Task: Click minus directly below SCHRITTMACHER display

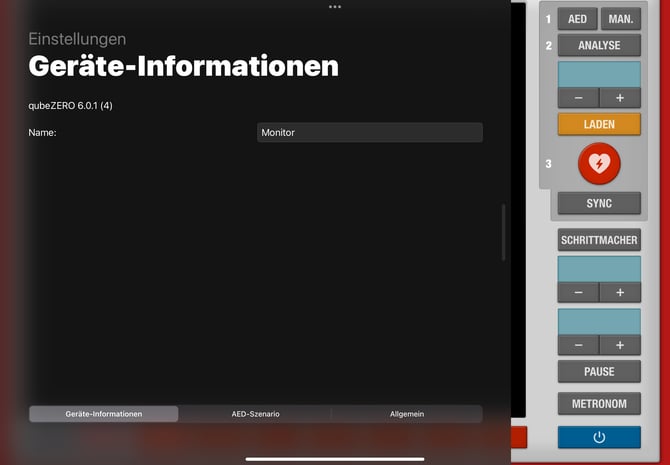Action: pos(578,292)
